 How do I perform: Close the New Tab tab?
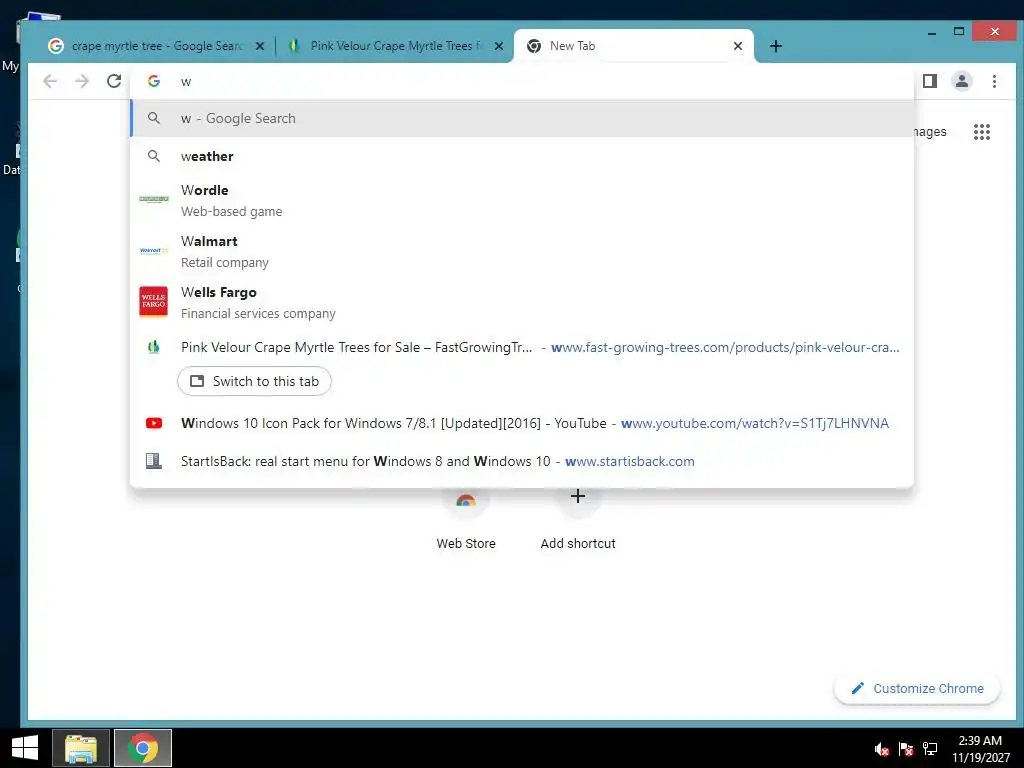pyautogui.click(x=737, y=46)
